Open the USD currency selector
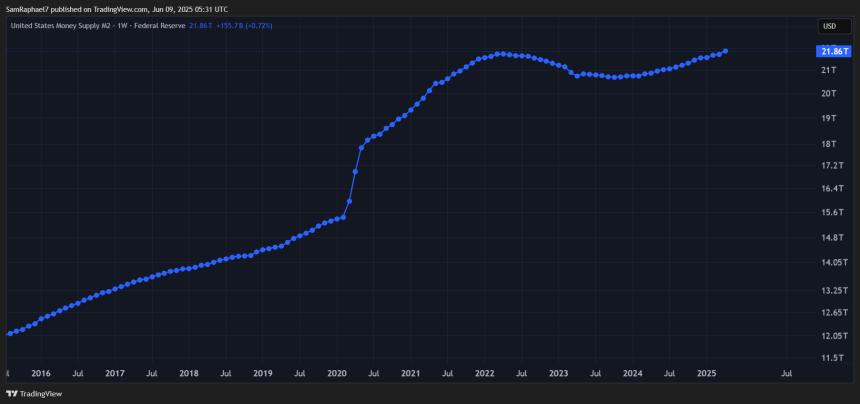 (829, 26)
